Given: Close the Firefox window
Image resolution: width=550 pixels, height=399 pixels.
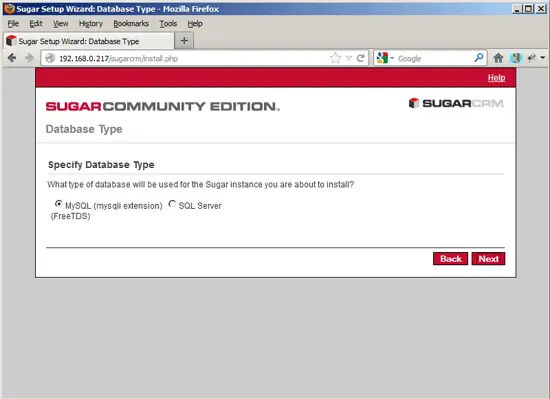Looking at the screenshot, I should [541, 9].
